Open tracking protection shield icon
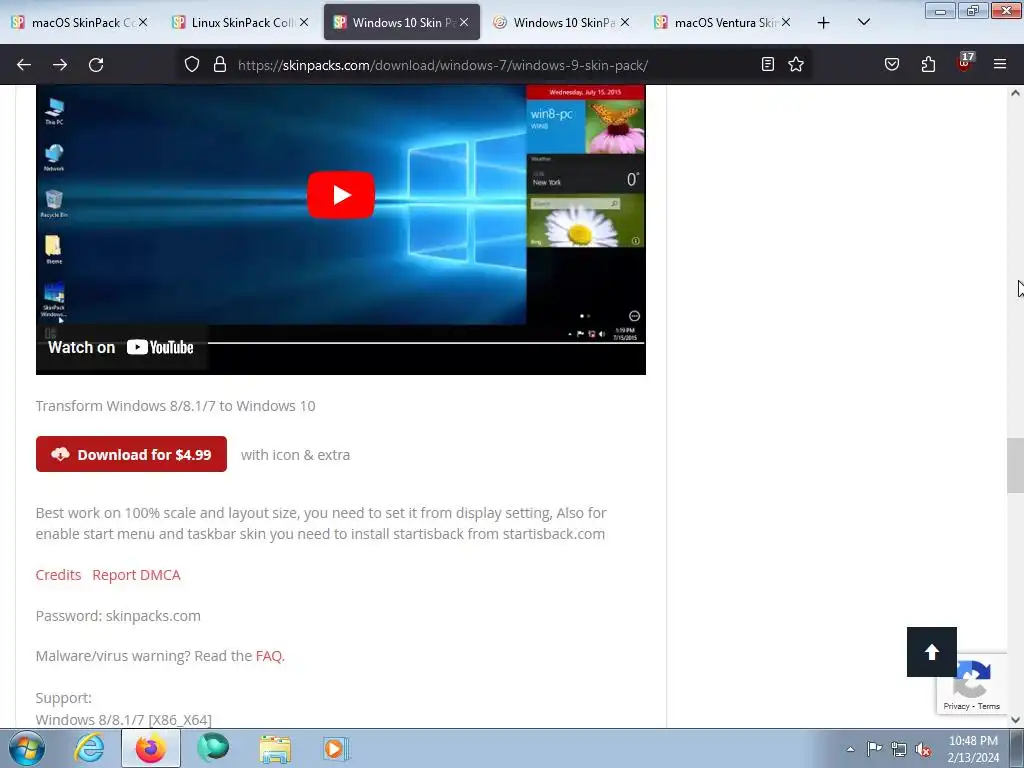The height and width of the screenshot is (768, 1024). [191, 65]
